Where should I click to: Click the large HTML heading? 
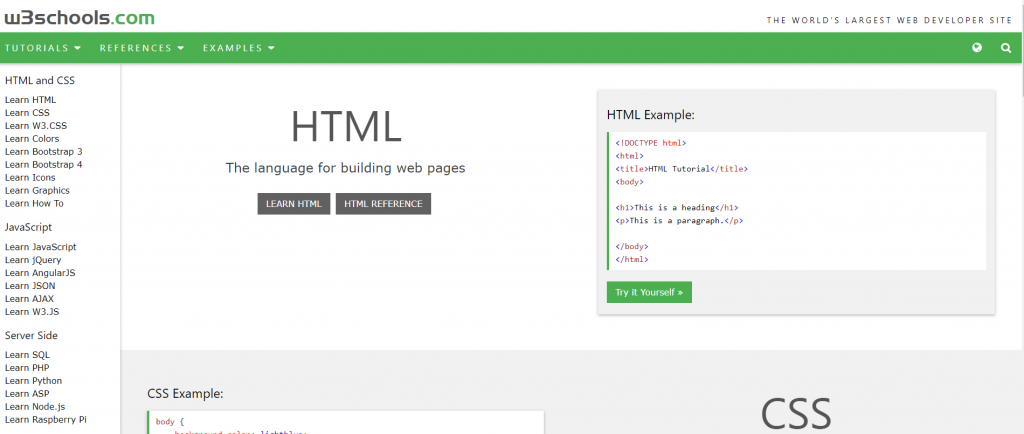[x=345, y=127]
